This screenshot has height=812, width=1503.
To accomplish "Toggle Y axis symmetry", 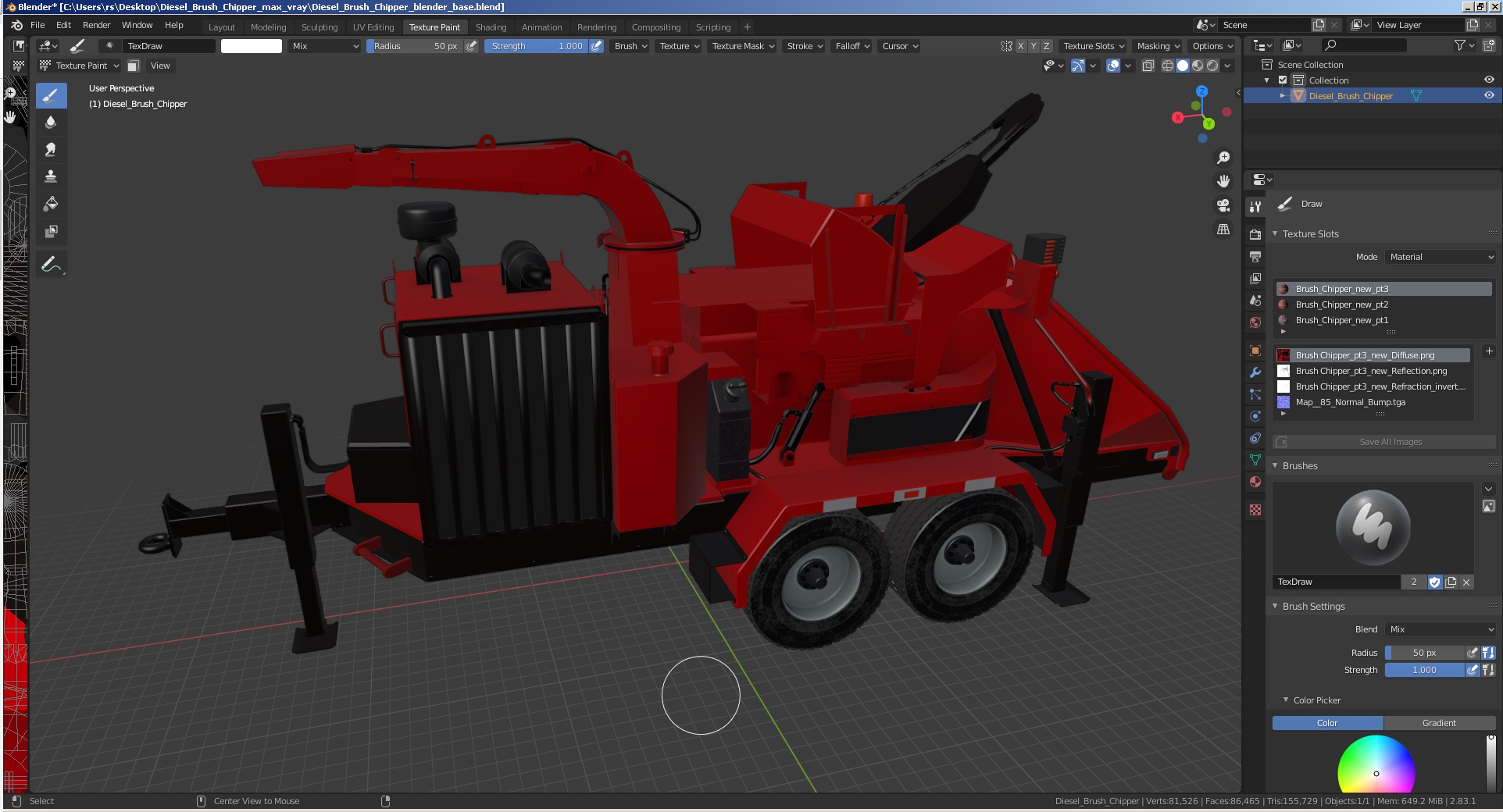I will (x=1034, y=46).
